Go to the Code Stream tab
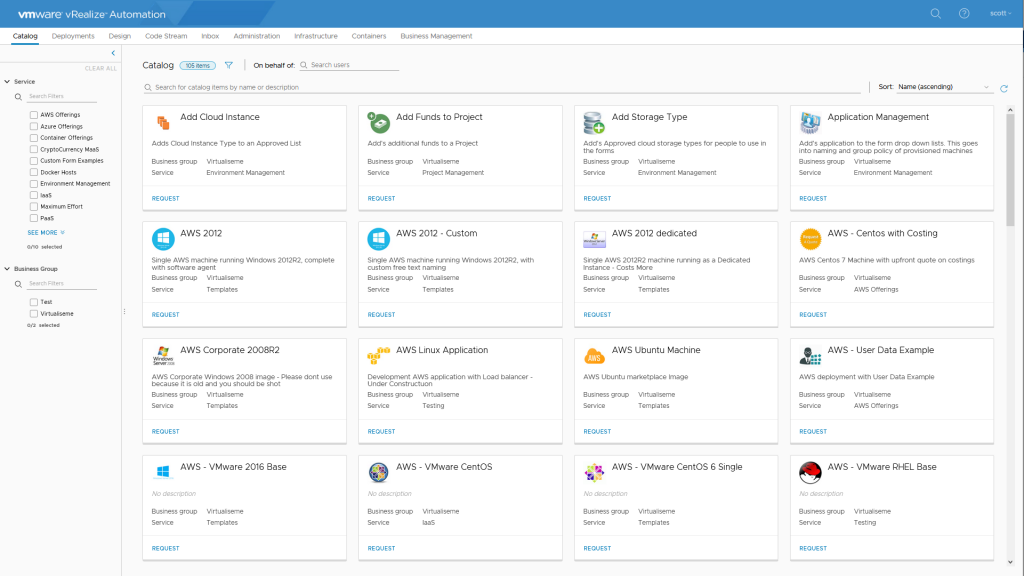This screenshot has width=1024, height=576. [x=166, y=36]
